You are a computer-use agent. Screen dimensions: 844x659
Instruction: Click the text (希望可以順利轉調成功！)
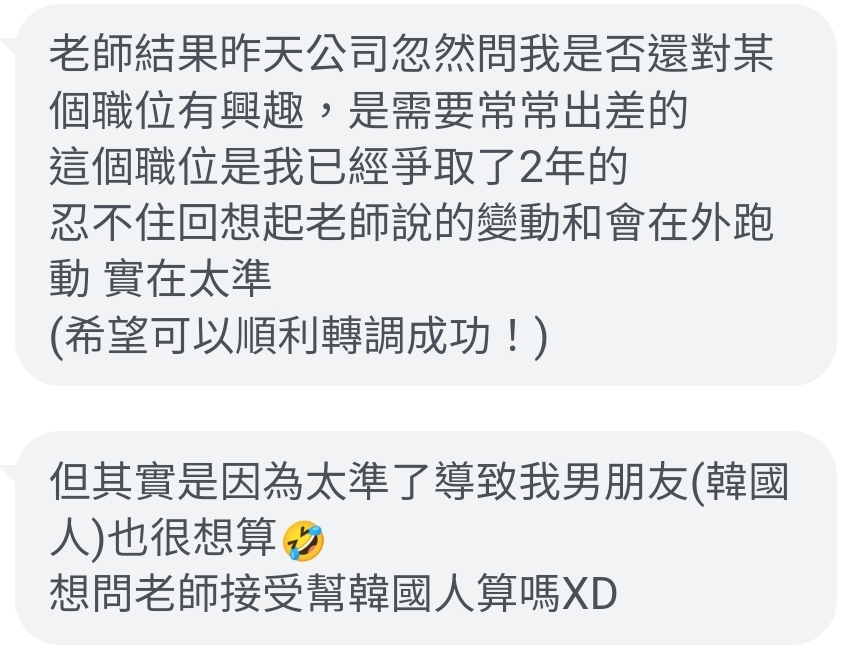[299, 336]
